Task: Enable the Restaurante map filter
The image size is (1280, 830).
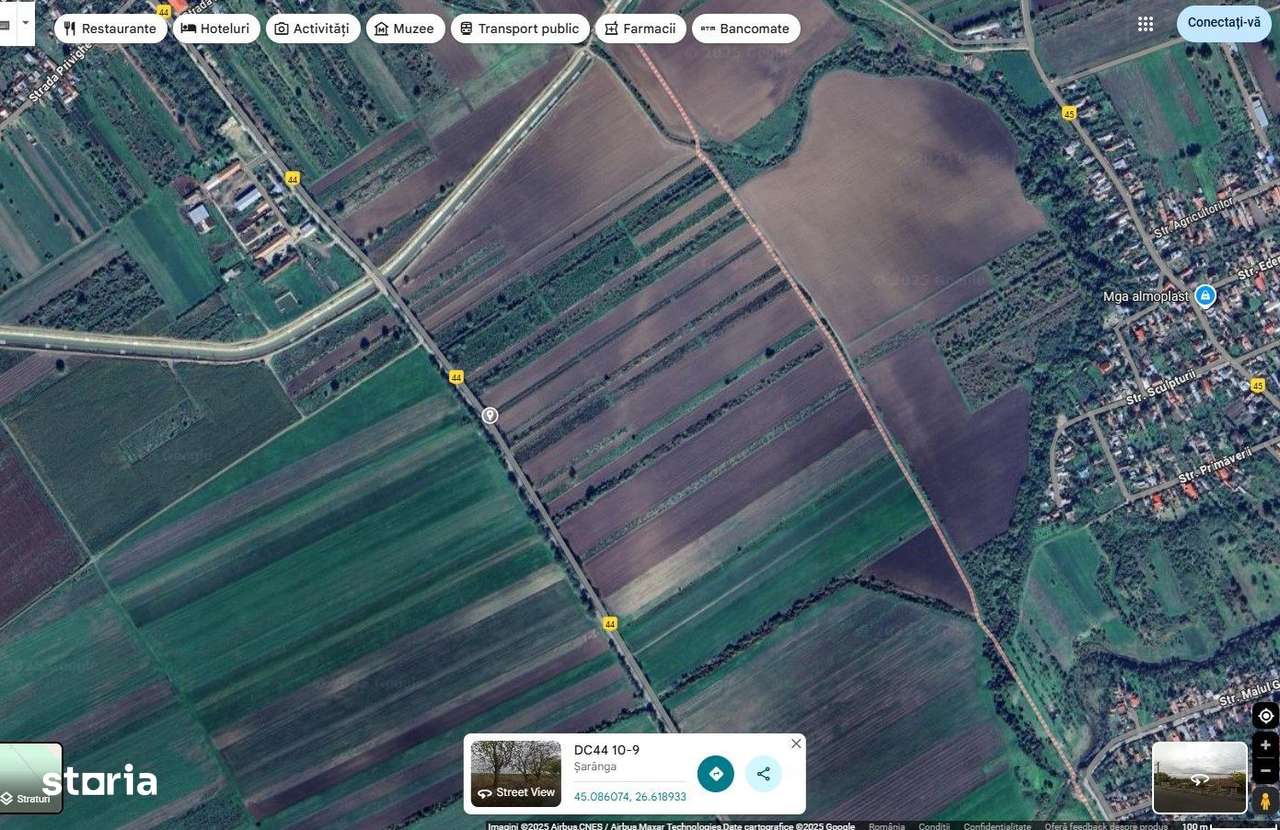Action: click(x=110, y=28)
